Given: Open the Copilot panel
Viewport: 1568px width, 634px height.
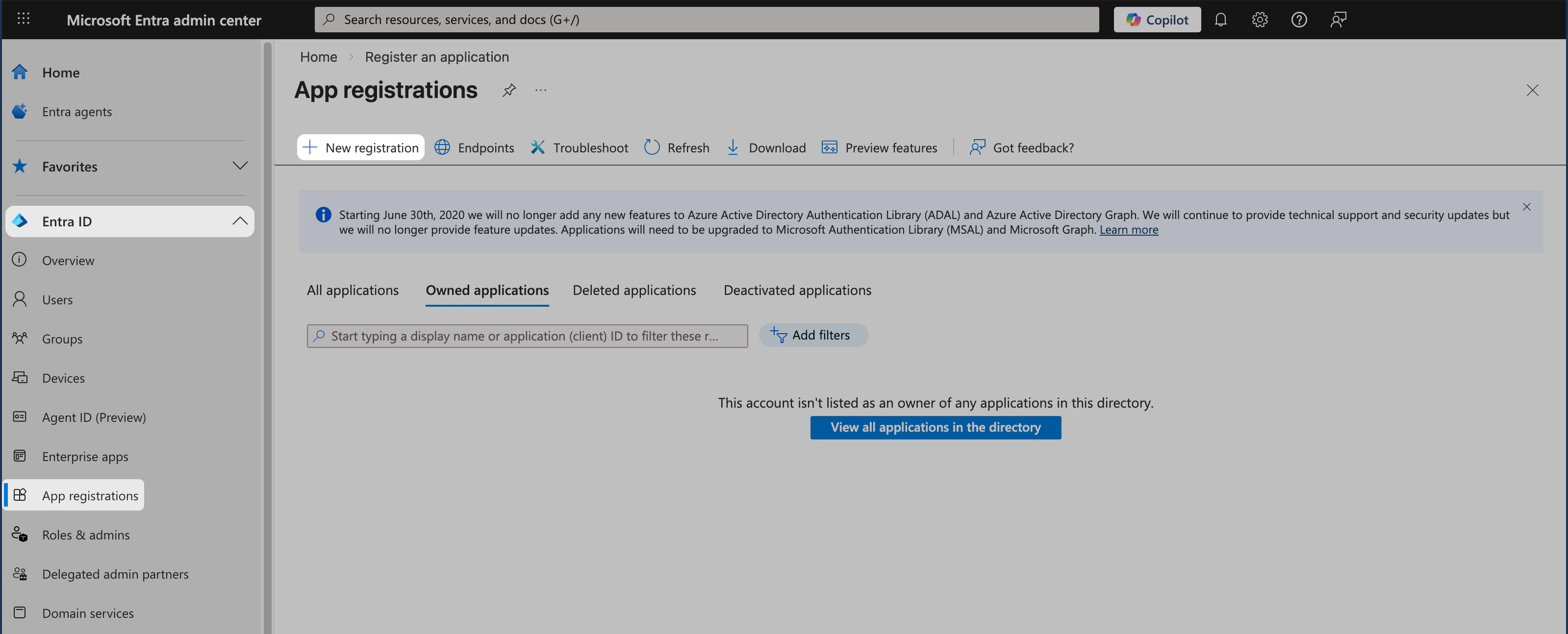Looking at the screenshot, I should coord(1157,19).
